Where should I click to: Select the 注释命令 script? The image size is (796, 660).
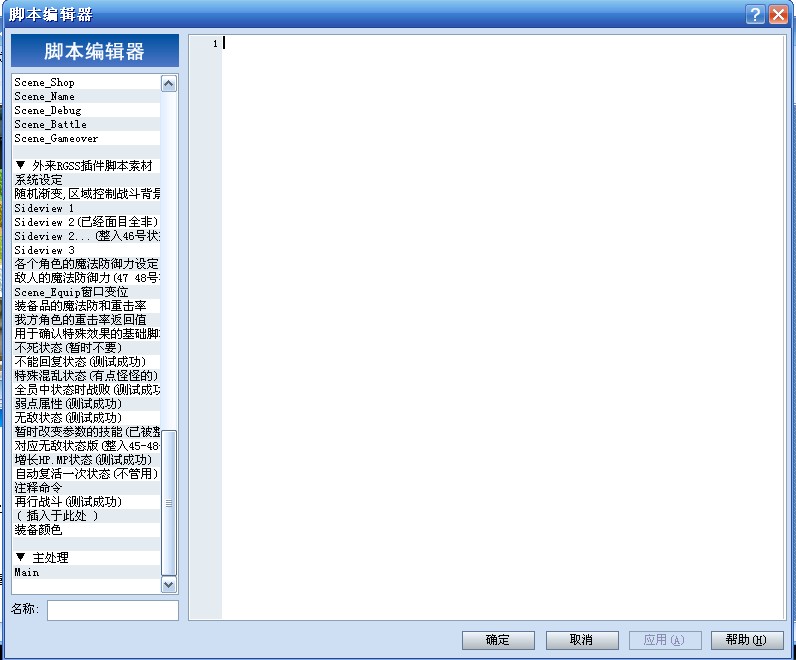[86, 488]
